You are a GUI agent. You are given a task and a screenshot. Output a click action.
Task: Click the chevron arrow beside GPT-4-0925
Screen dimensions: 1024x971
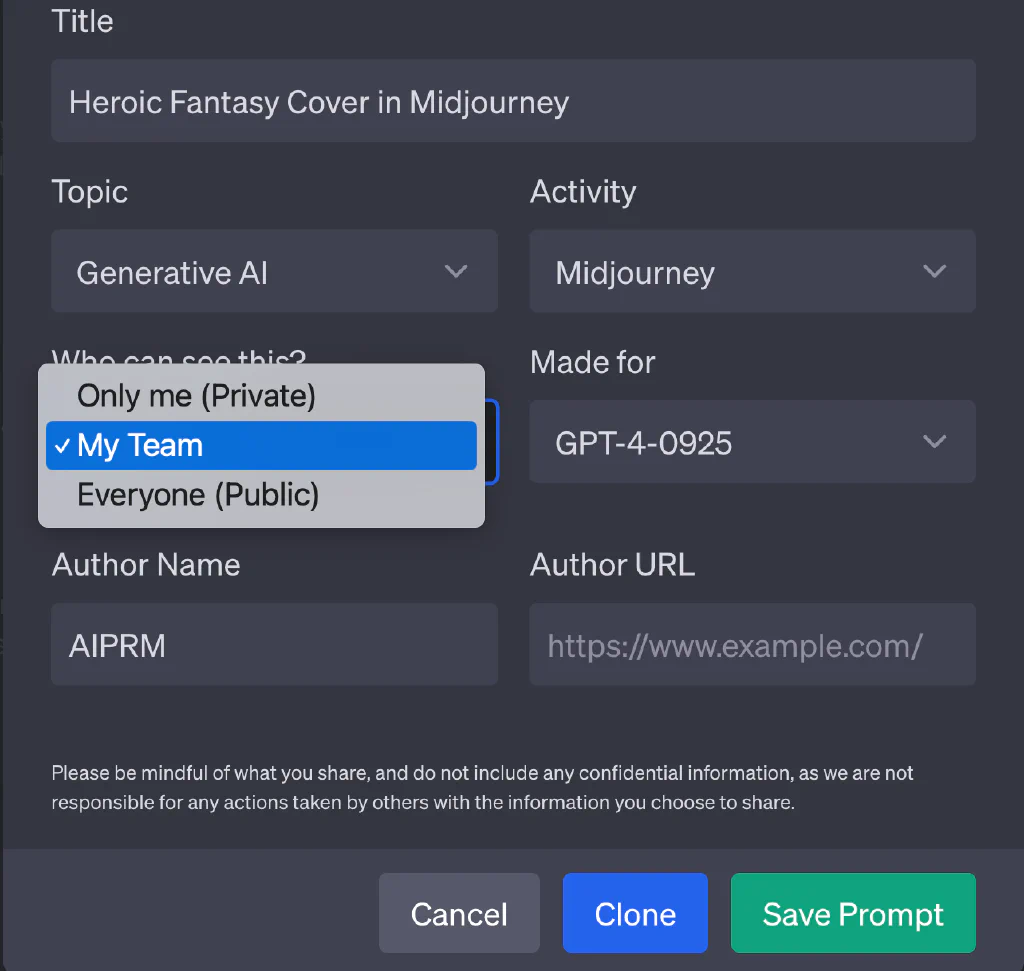tap(934, 442)
